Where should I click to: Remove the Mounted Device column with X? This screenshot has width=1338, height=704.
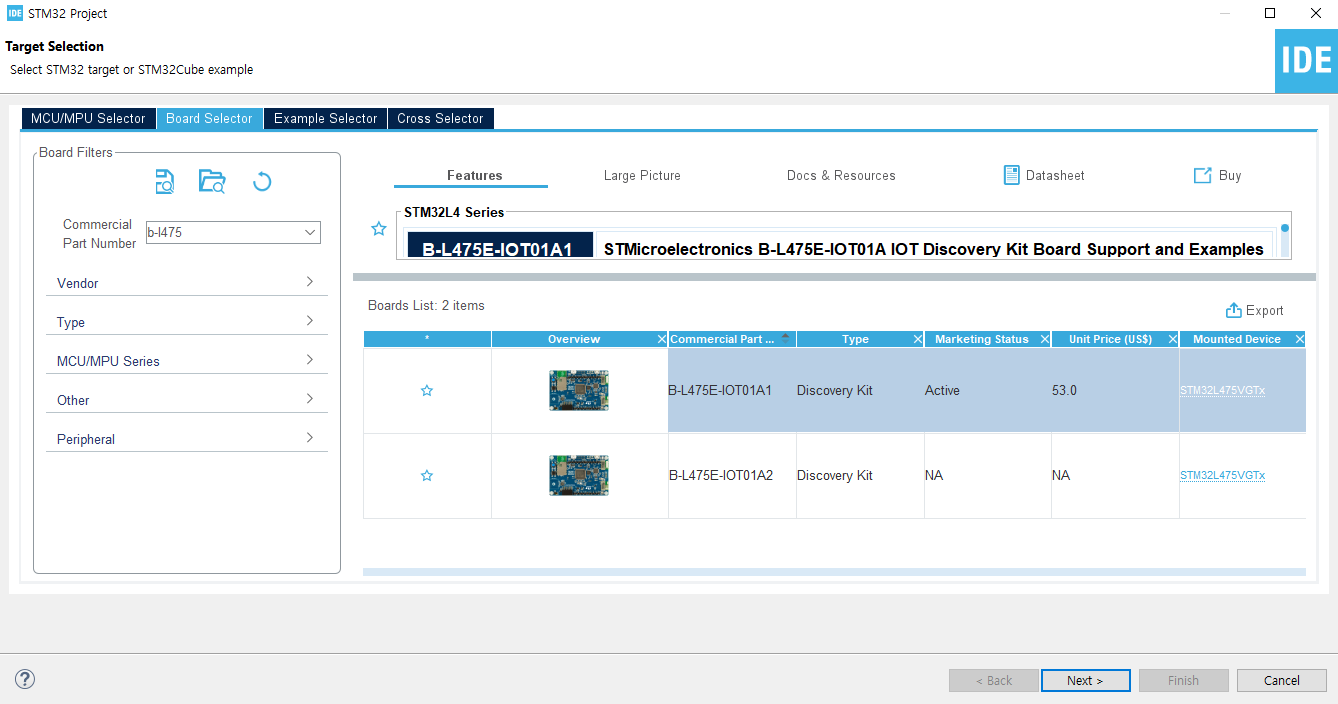point(1300,339)
